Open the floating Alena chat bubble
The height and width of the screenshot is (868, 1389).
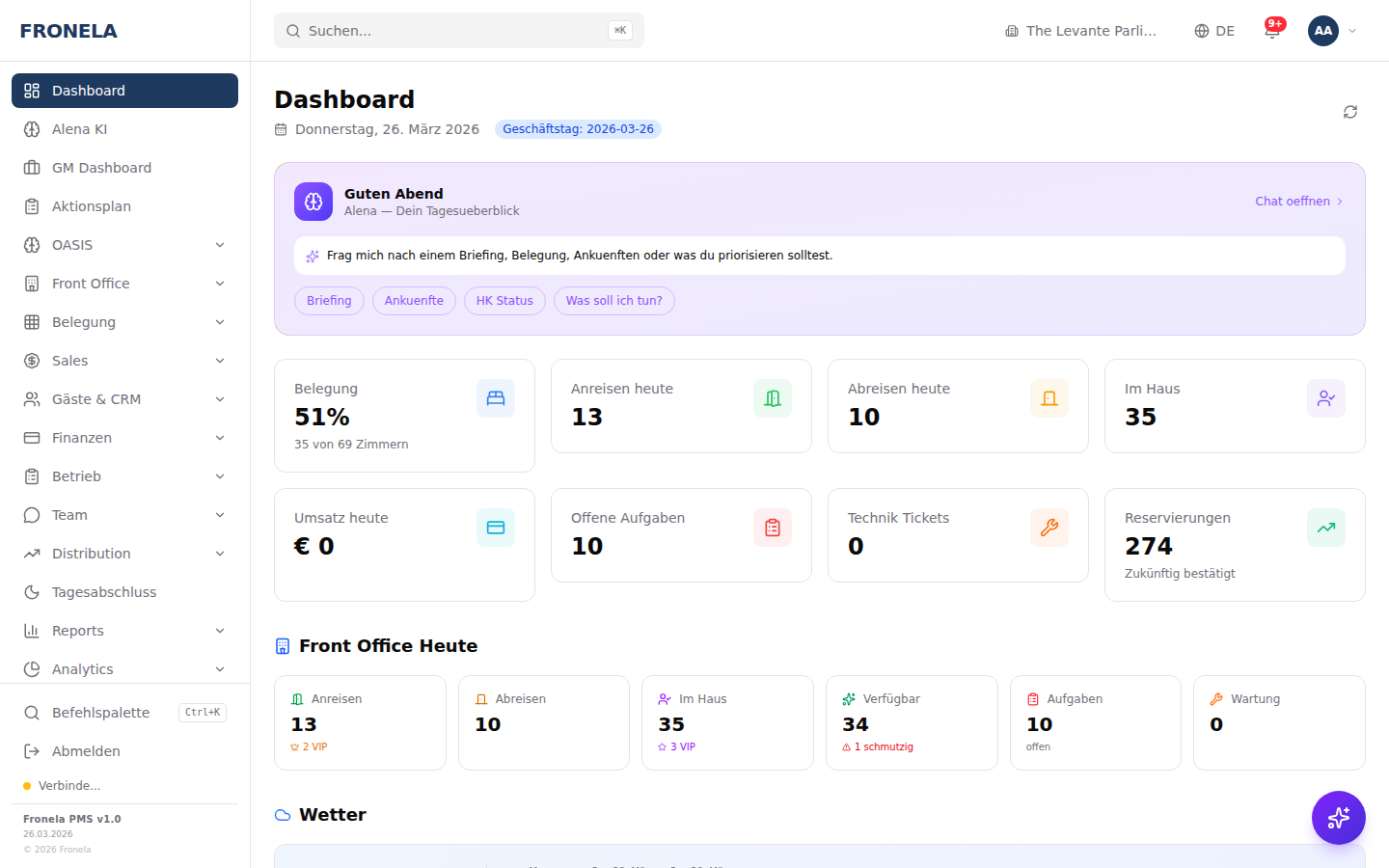tap(1338, 817)
